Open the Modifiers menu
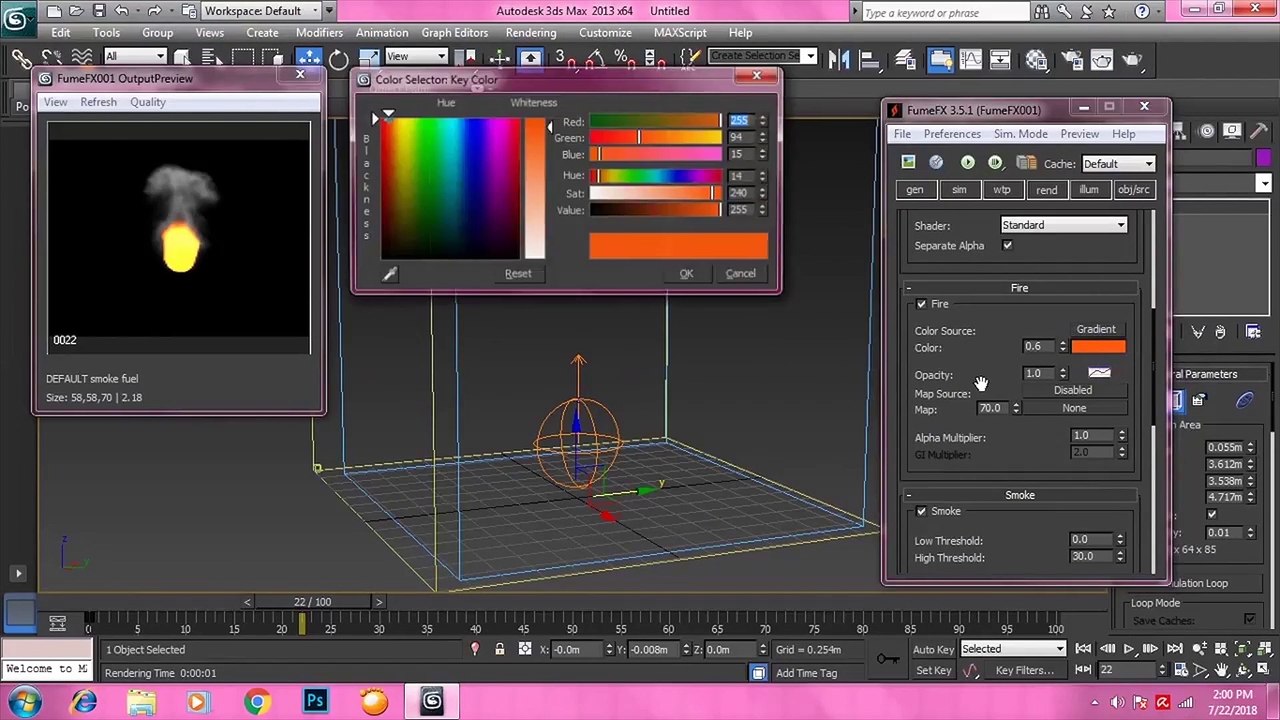Viewport: 1280px width, 720px height. pyautogui.click(x=319, y=33)
